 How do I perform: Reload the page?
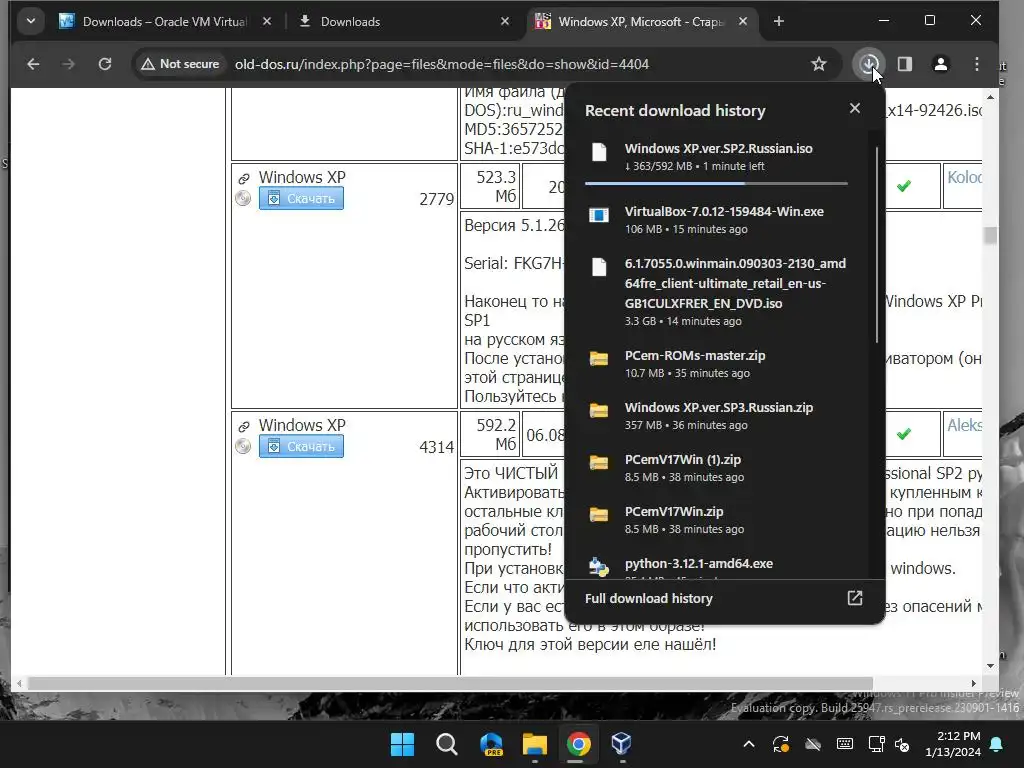[x=104, y=64]
